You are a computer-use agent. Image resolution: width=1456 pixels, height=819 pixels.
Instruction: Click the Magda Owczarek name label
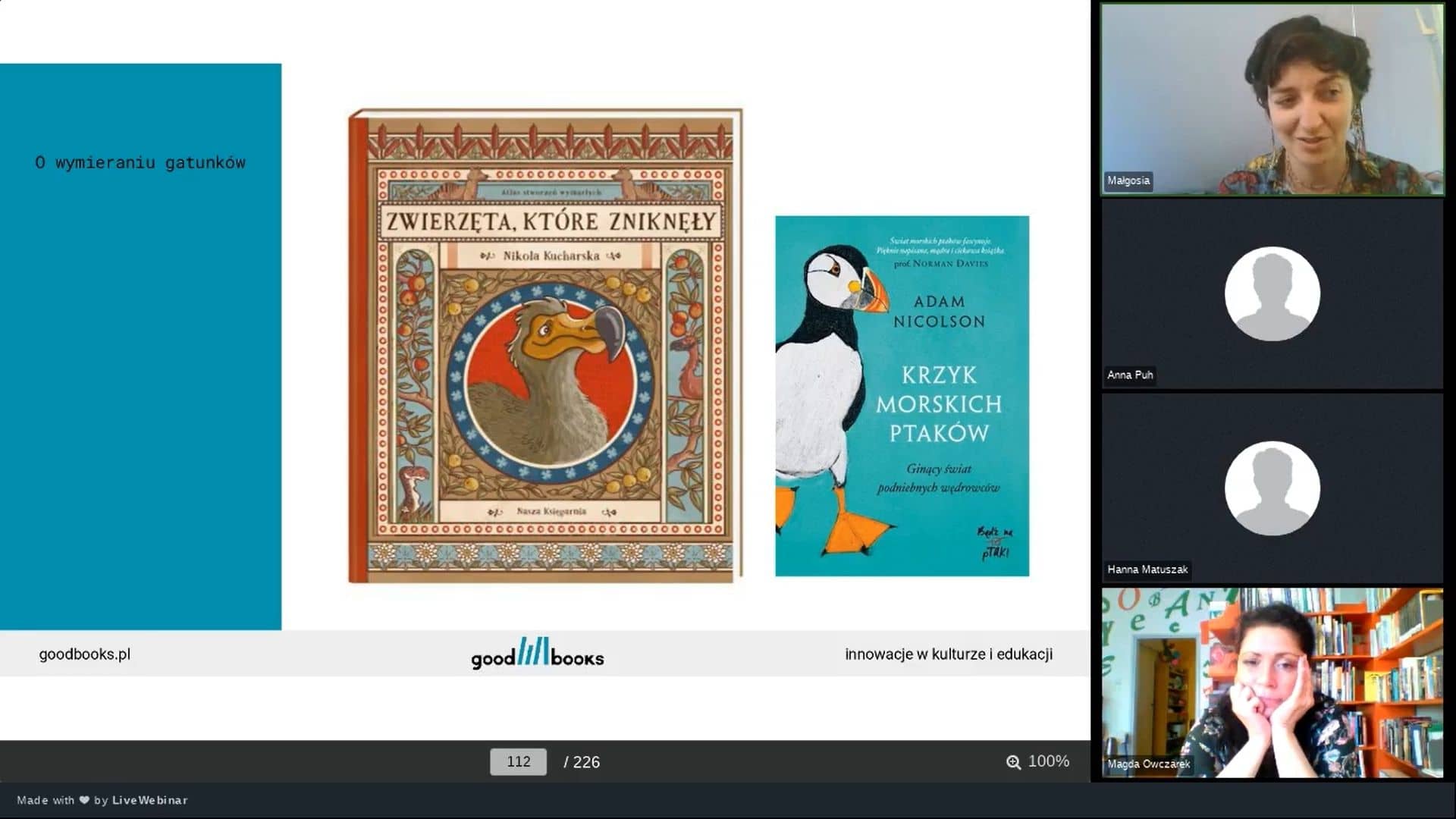pos(1148,764)
